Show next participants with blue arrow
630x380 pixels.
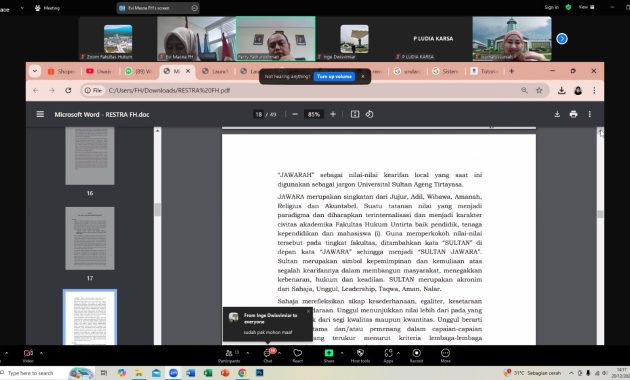[x=562, y=39]
